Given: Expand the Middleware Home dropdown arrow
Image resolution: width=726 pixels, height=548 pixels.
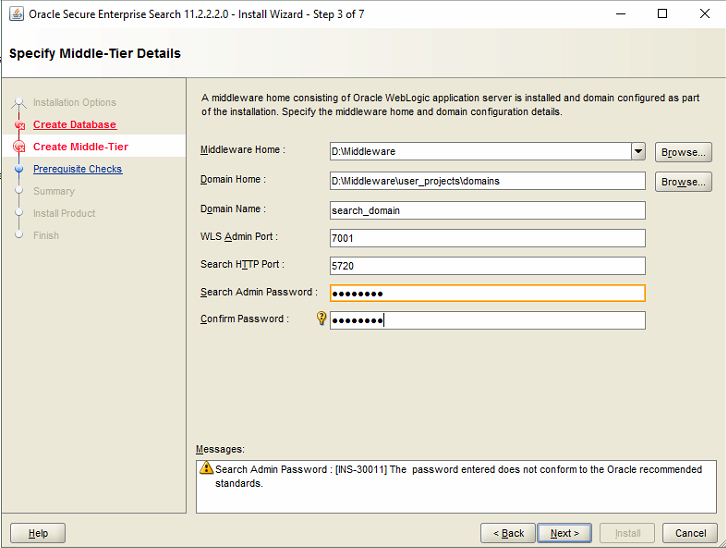Looking at the screenshot, I should point(638,151).
